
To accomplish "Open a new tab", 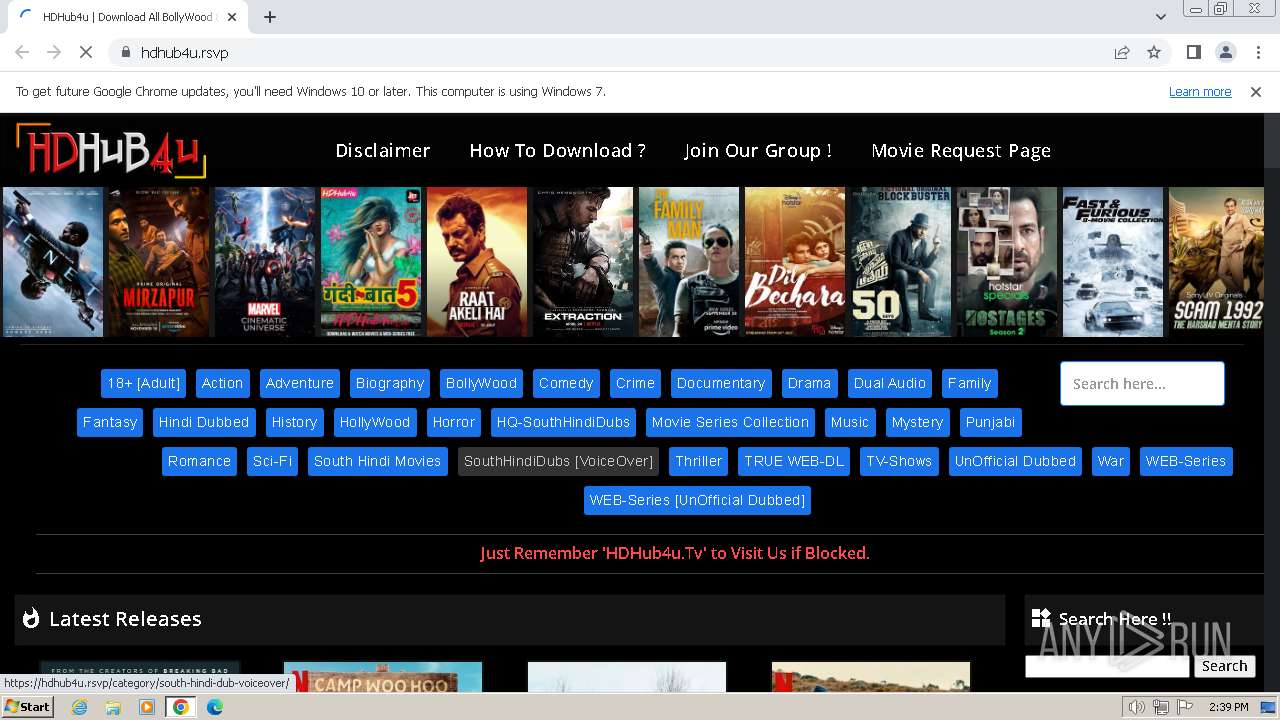I will [270, 17].
